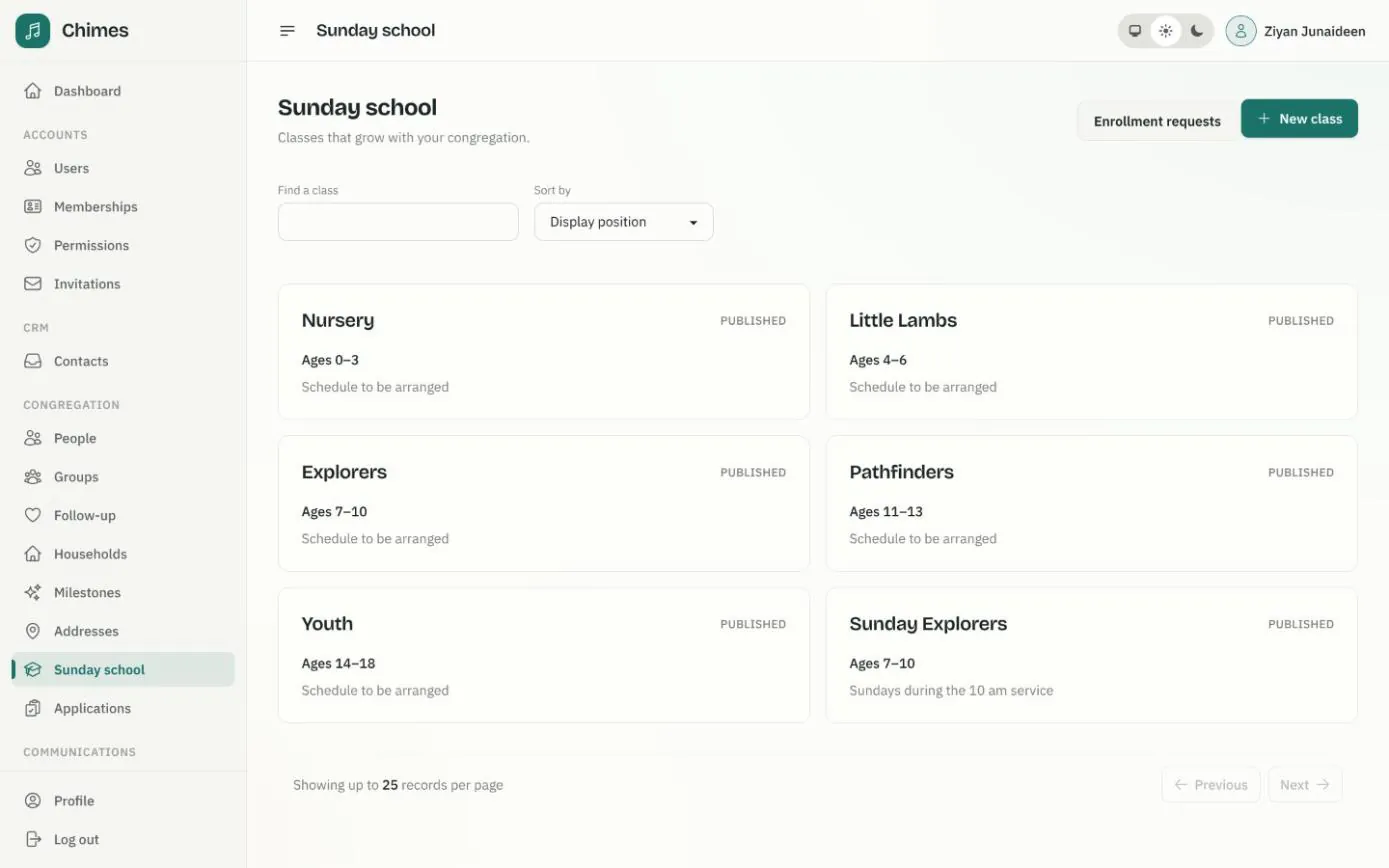Click the Addresses map pin icon

[33, 631]
